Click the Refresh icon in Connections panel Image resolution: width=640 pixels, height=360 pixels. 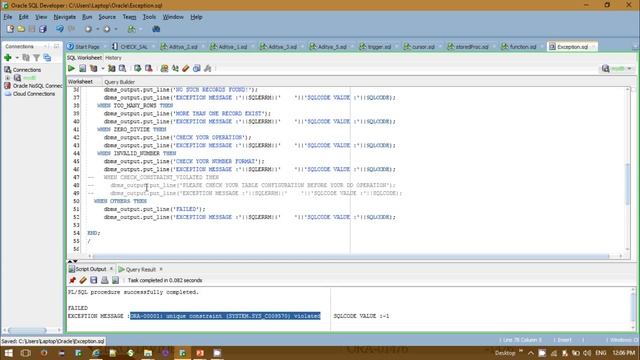pyautogui.click(x=26, y=58)
